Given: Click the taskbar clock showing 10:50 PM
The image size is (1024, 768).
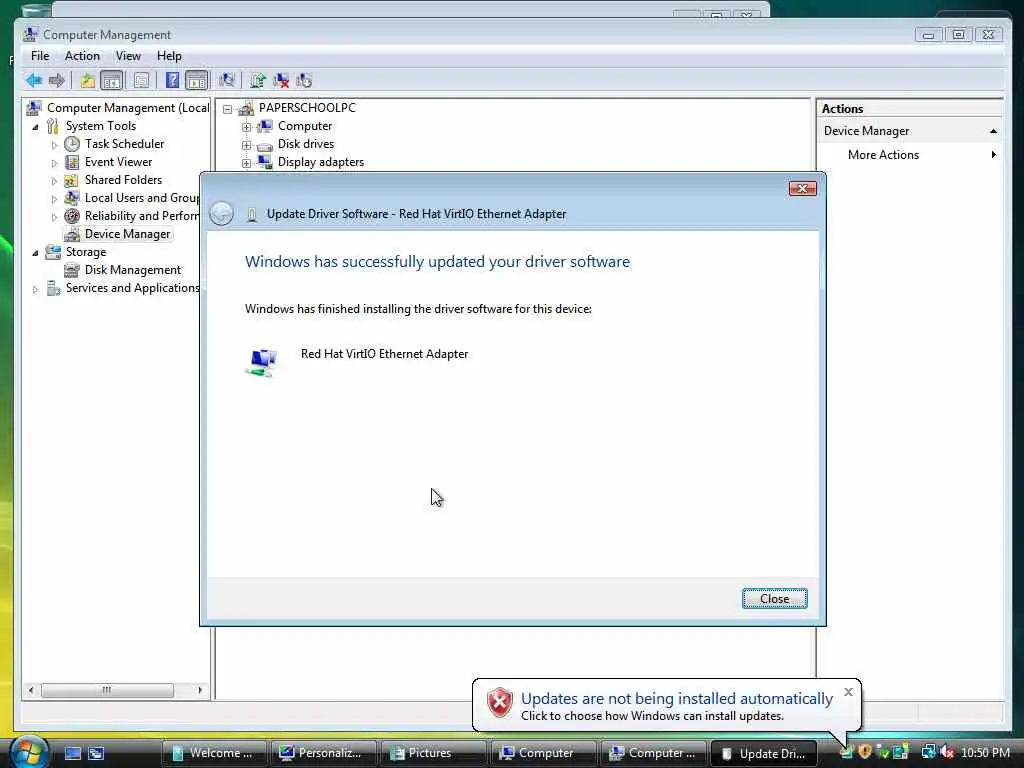Looking at the screenshot, I should click(985, 752).
